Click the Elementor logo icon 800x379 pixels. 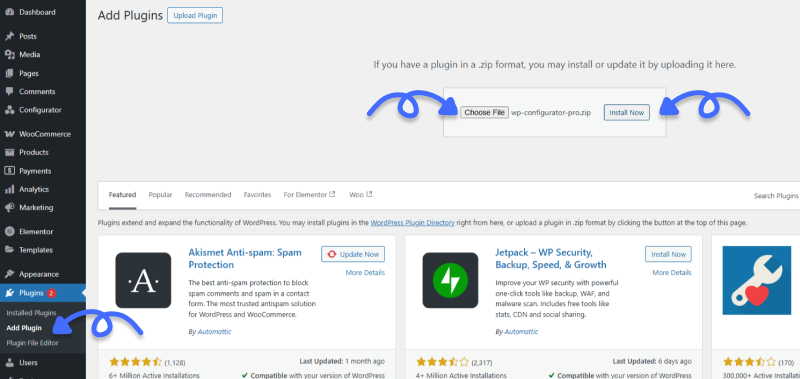9,232
